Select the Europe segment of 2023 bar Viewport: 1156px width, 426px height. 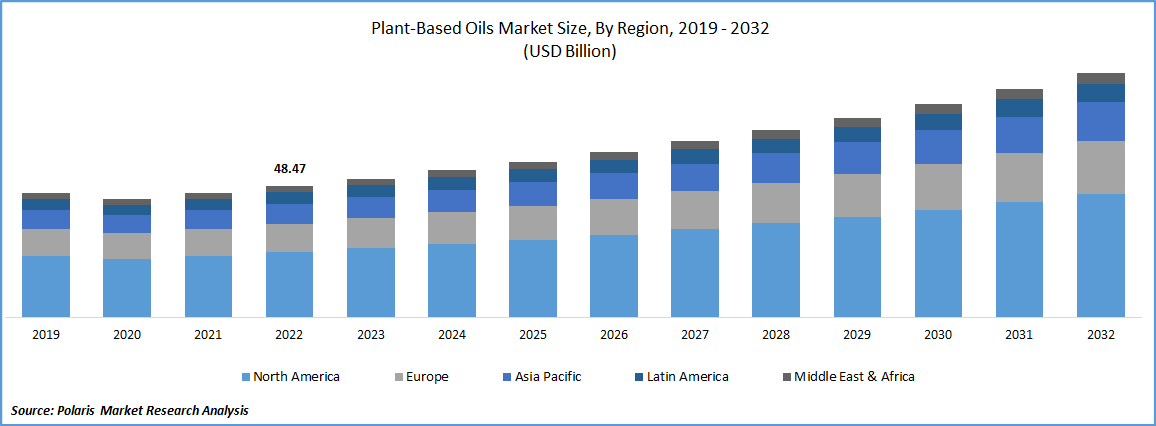tap(371, 233)
